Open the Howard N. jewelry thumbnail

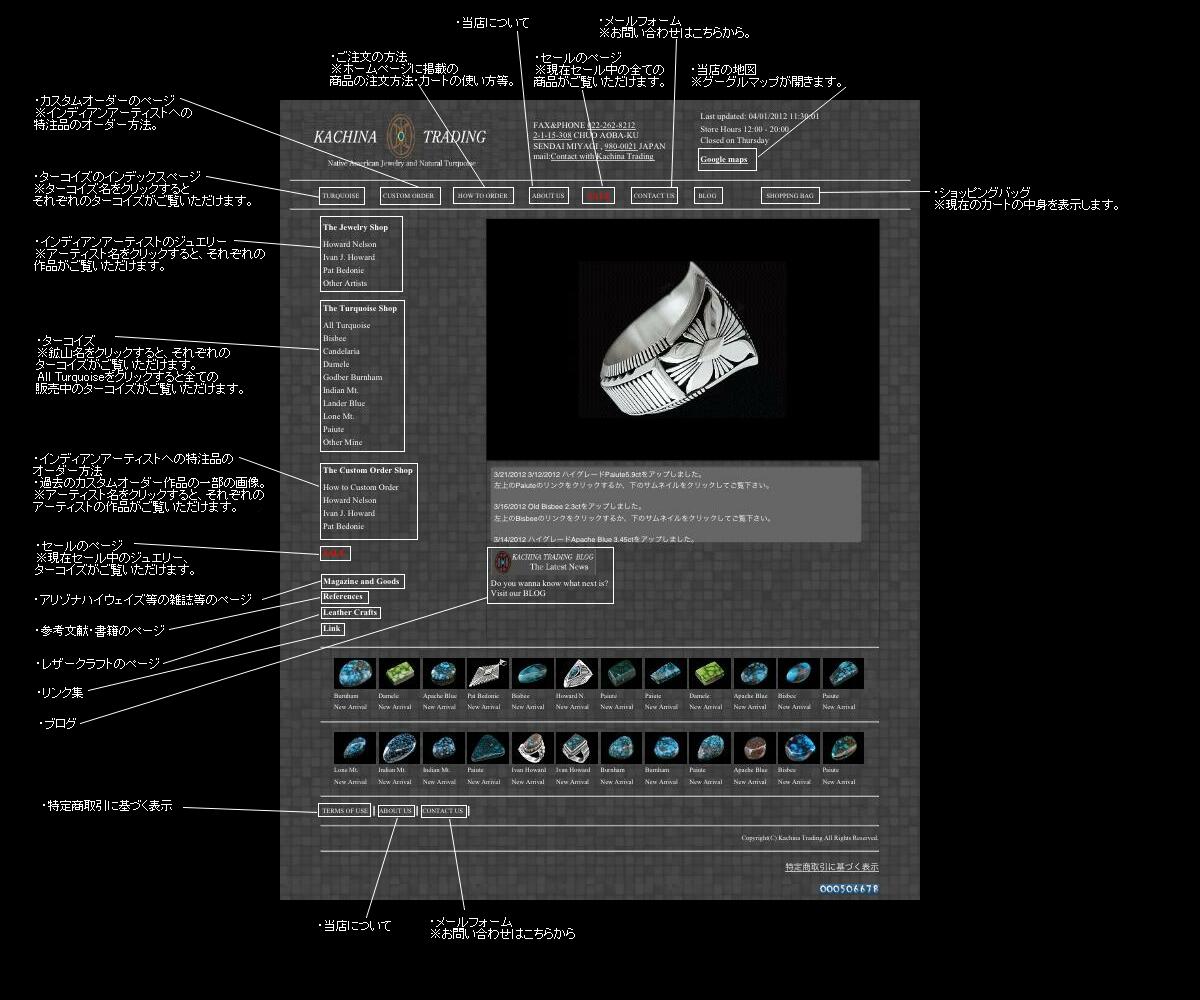click(x=576, y=674)
